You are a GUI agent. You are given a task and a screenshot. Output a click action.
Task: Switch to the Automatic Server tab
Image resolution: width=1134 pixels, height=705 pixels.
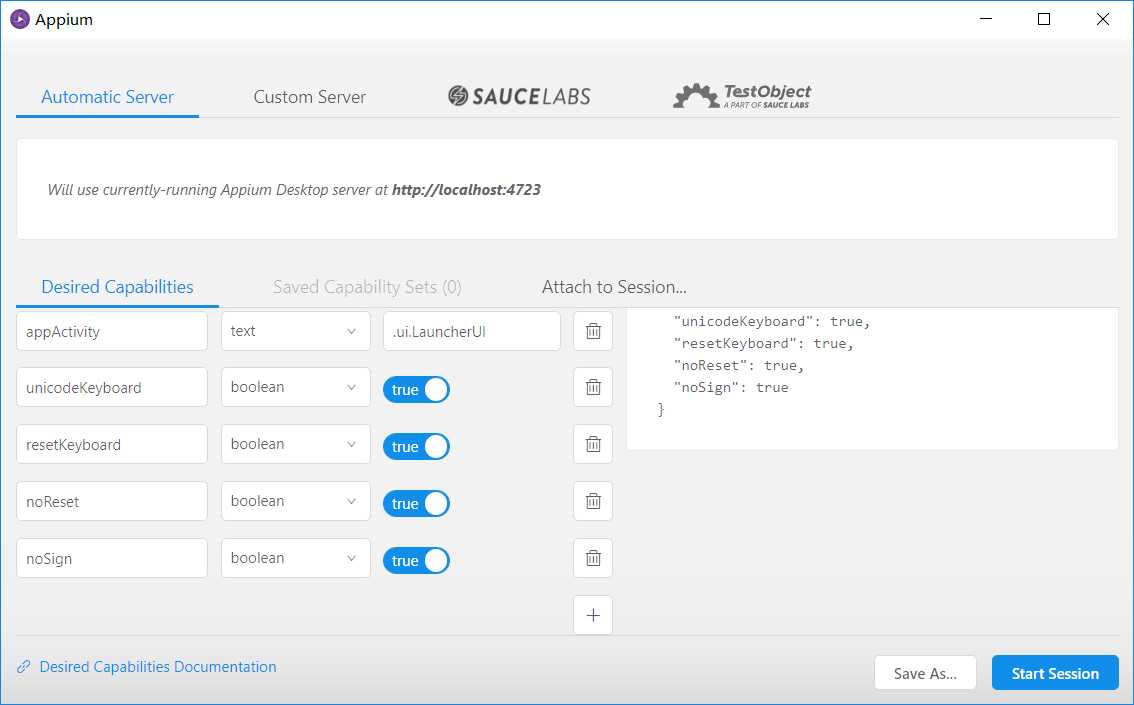pyautogui.click(x=107, y=97)
